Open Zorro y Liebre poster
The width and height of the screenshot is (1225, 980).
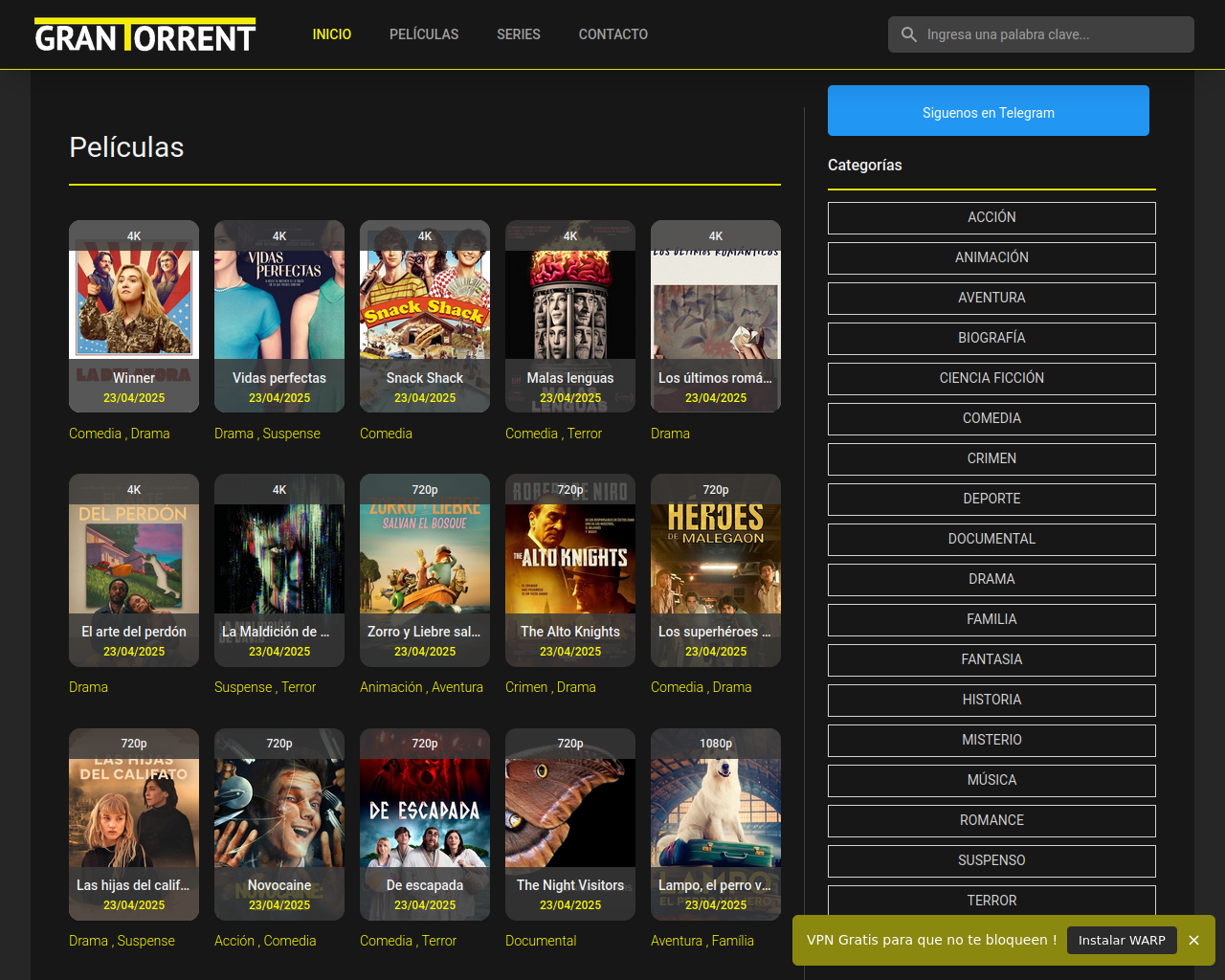[425, 570]
